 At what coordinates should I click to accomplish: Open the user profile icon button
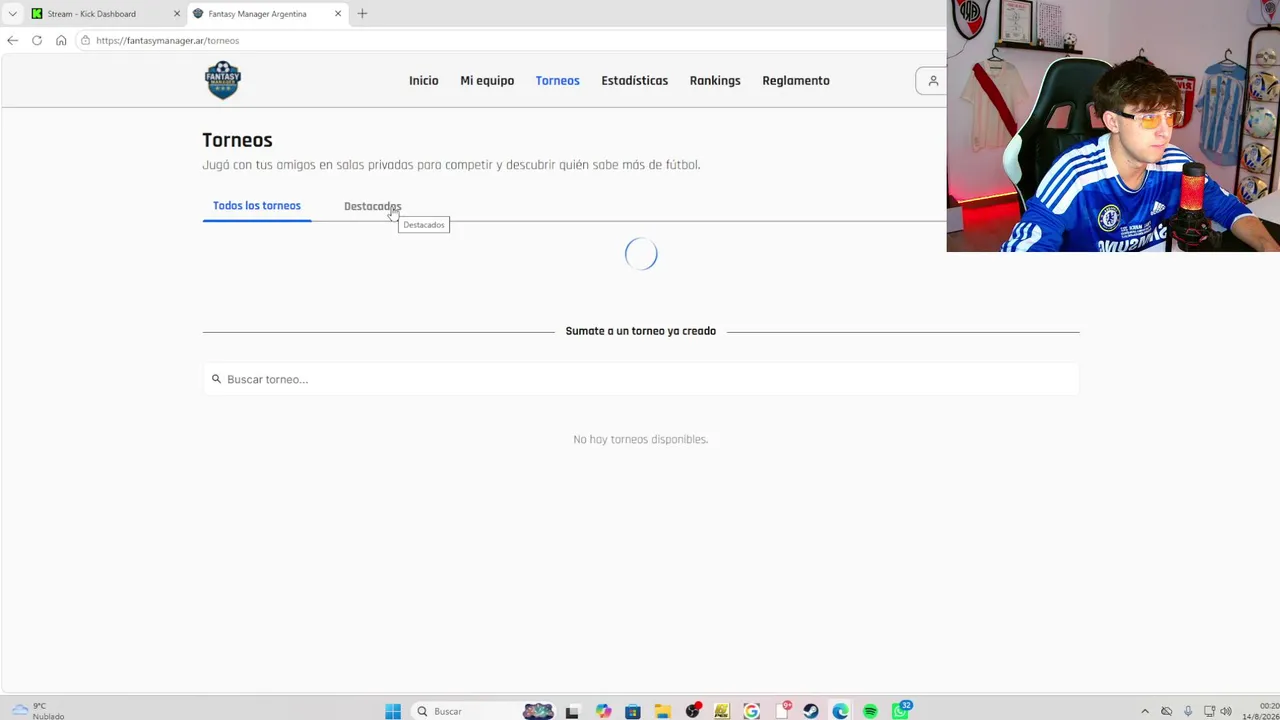(x=933, y=81)
